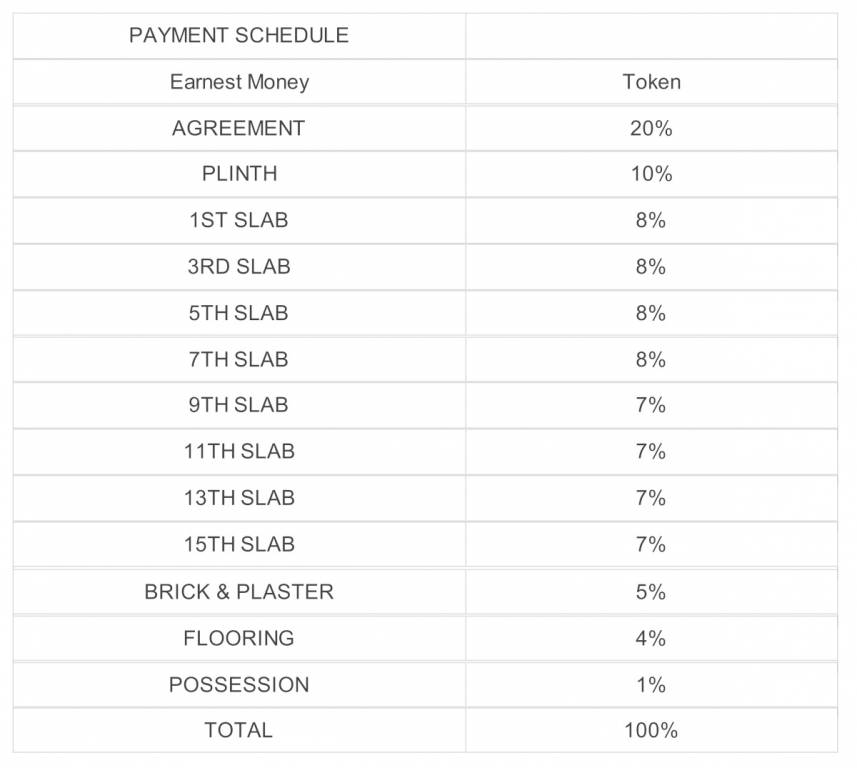Image resolution: width=857 pixels, height=768 pixels.
Task: Select the PLINTH row label
Action: click(x=239, y=174)
